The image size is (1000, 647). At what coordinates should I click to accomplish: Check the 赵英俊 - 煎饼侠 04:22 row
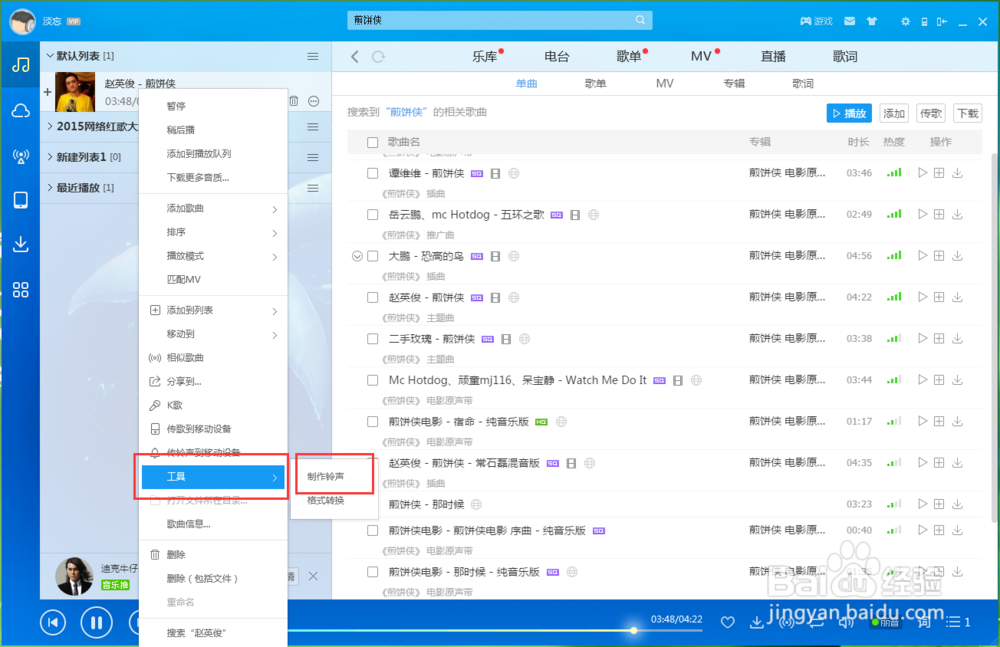pos(372,297)
